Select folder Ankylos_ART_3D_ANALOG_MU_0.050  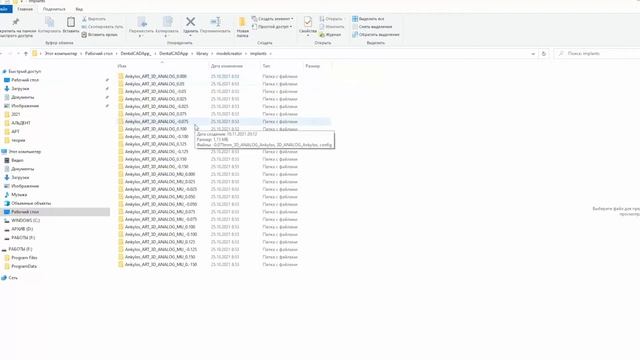(160, 197)
